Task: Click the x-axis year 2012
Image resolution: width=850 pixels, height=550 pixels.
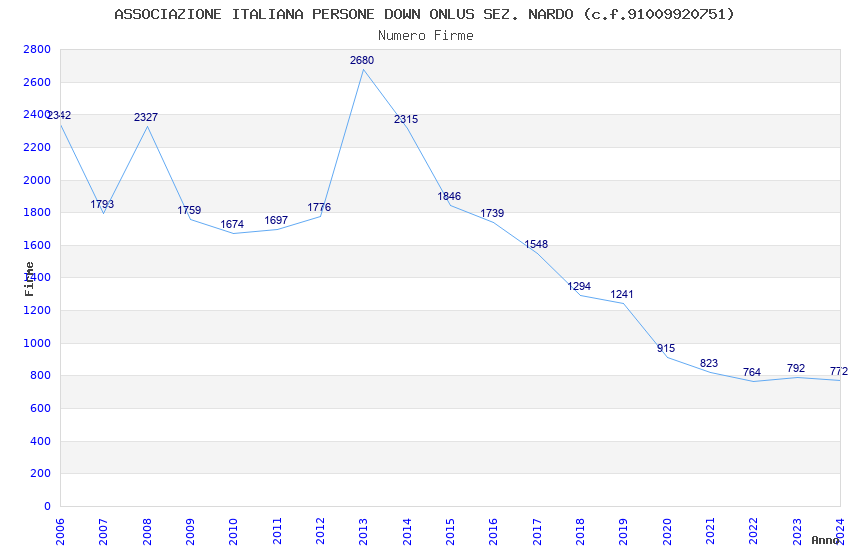Action: [x=320, y=531]
